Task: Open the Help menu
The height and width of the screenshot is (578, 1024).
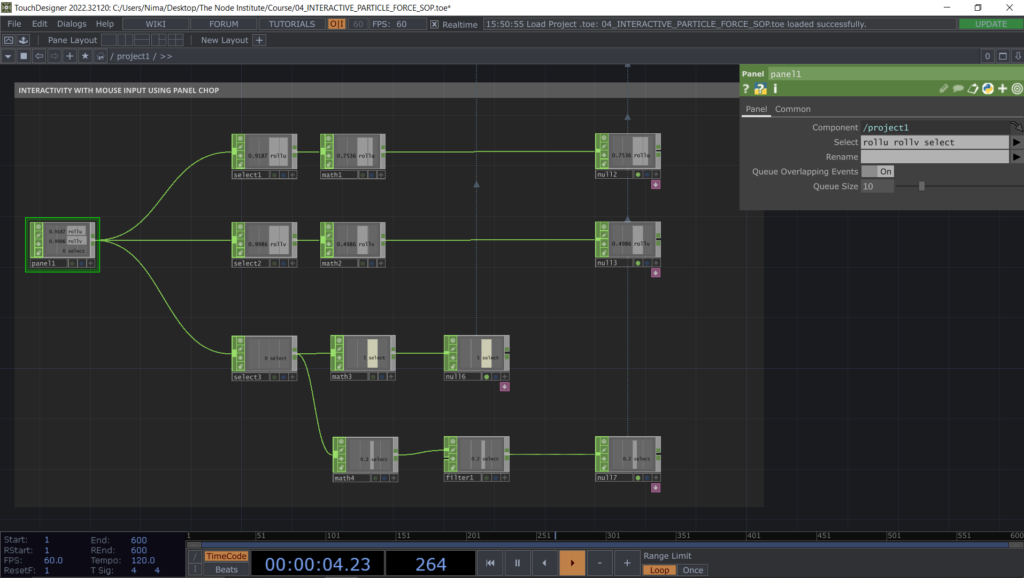Action: [104, 24]
